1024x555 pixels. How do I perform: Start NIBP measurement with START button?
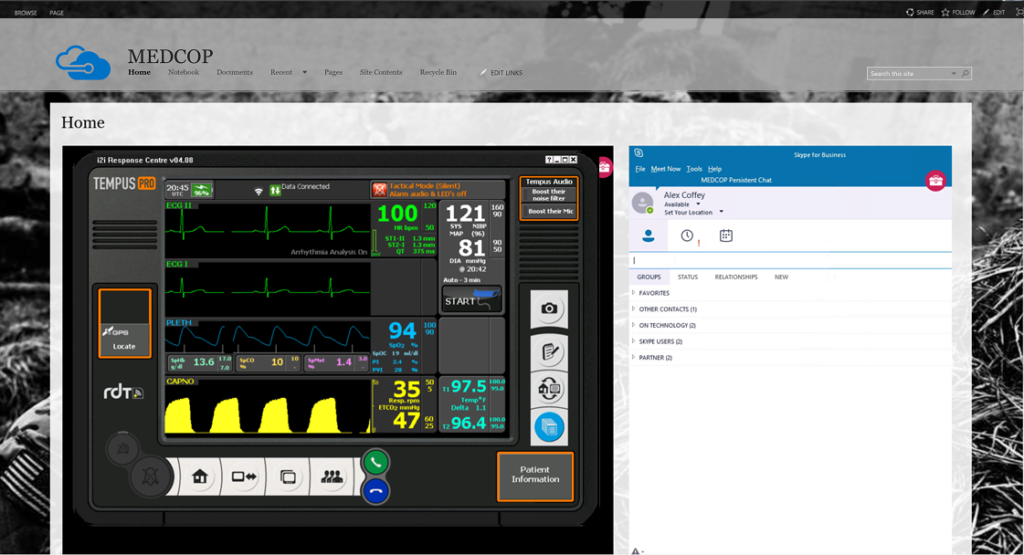tap(472, 300)
